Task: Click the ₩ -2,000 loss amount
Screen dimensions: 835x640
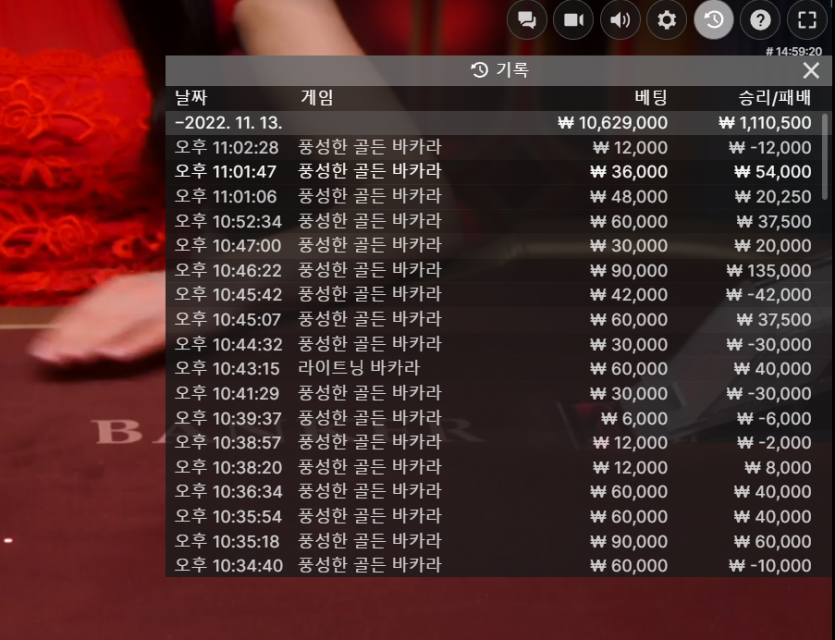Action: click(x=774, y=442)
